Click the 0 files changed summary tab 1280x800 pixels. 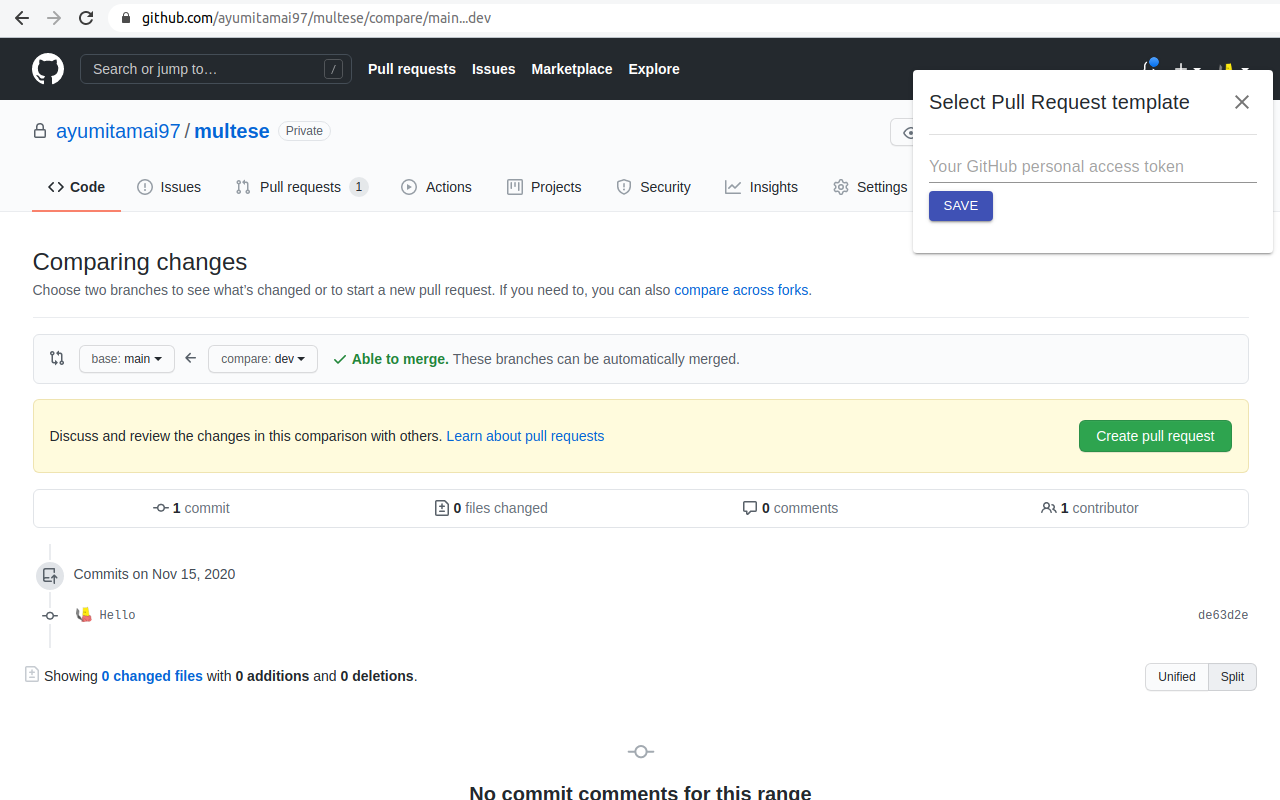[x=491, y=508]
